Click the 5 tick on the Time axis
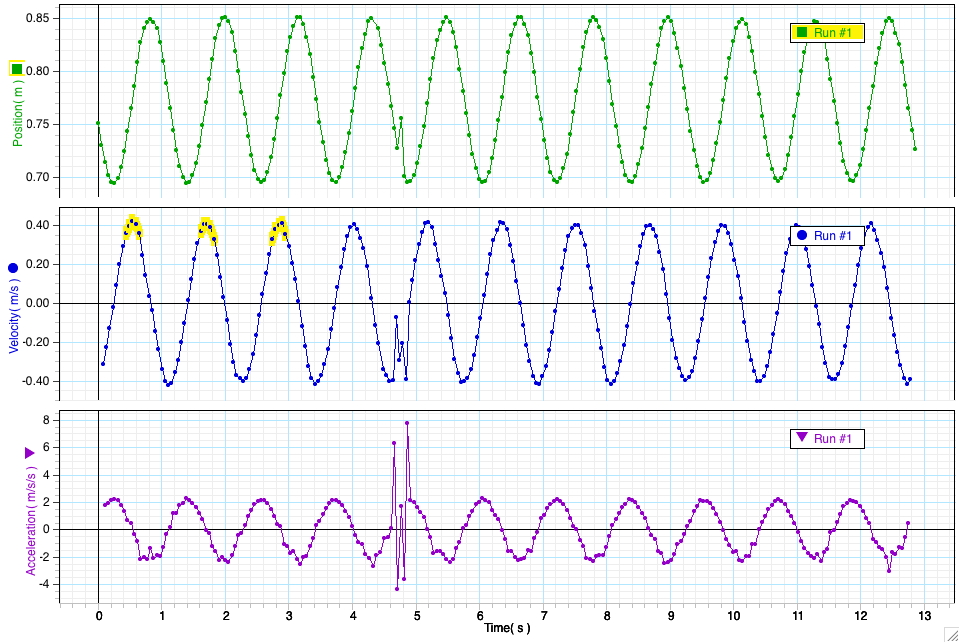The width and height of the screenshot is (959, 642). tap(417, 616)
